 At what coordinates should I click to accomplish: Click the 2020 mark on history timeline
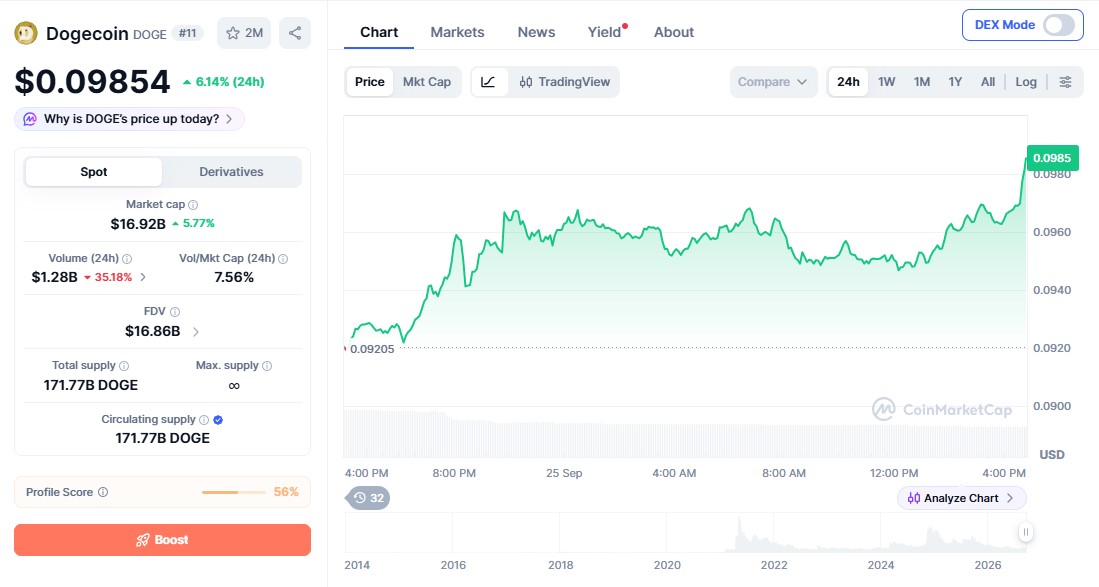(667, 565)
